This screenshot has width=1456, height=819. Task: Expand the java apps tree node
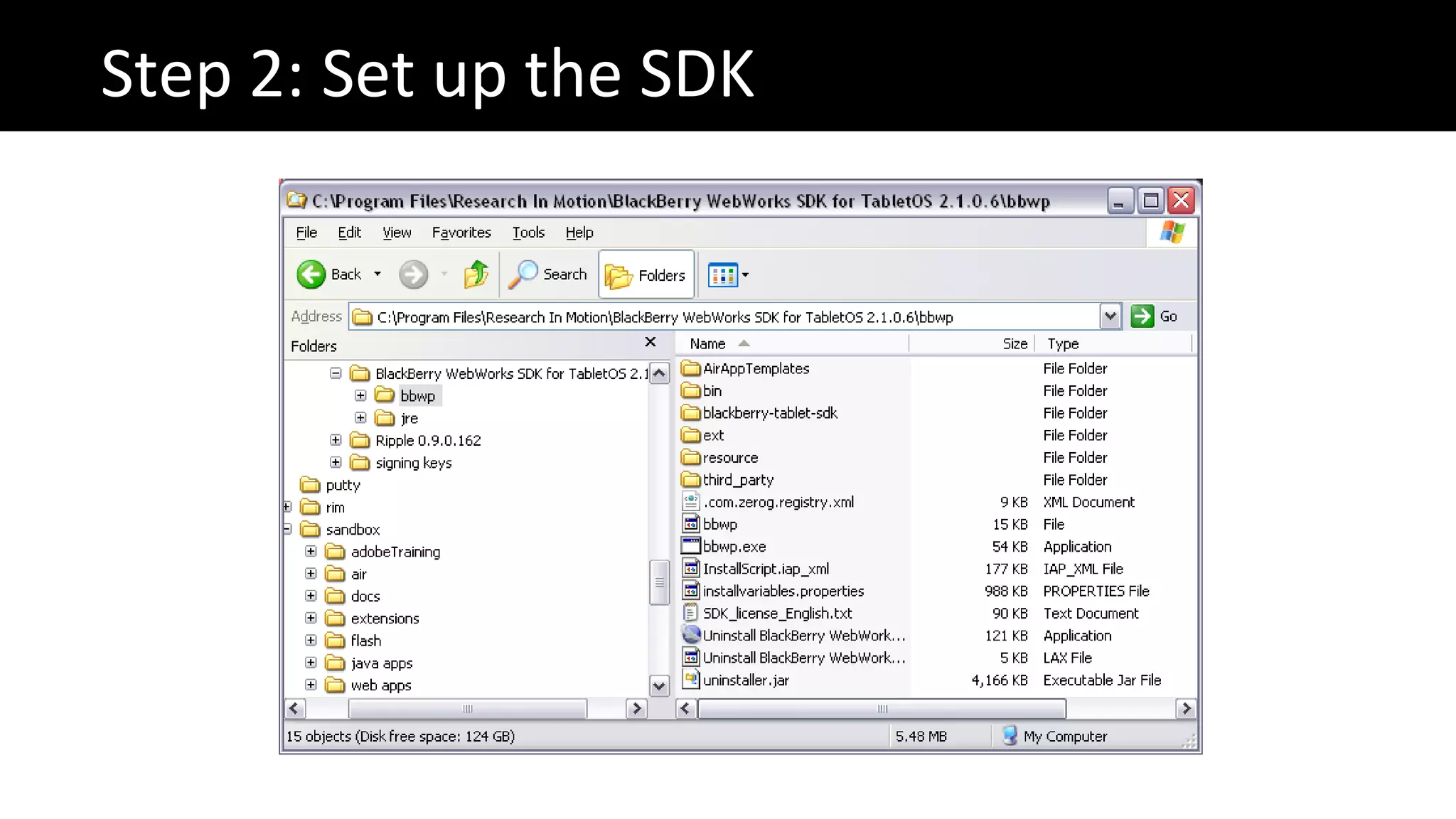311,663
